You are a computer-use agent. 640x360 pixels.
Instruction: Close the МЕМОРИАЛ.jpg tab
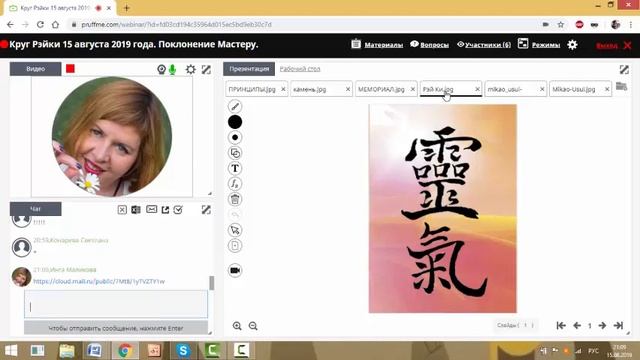413,89
